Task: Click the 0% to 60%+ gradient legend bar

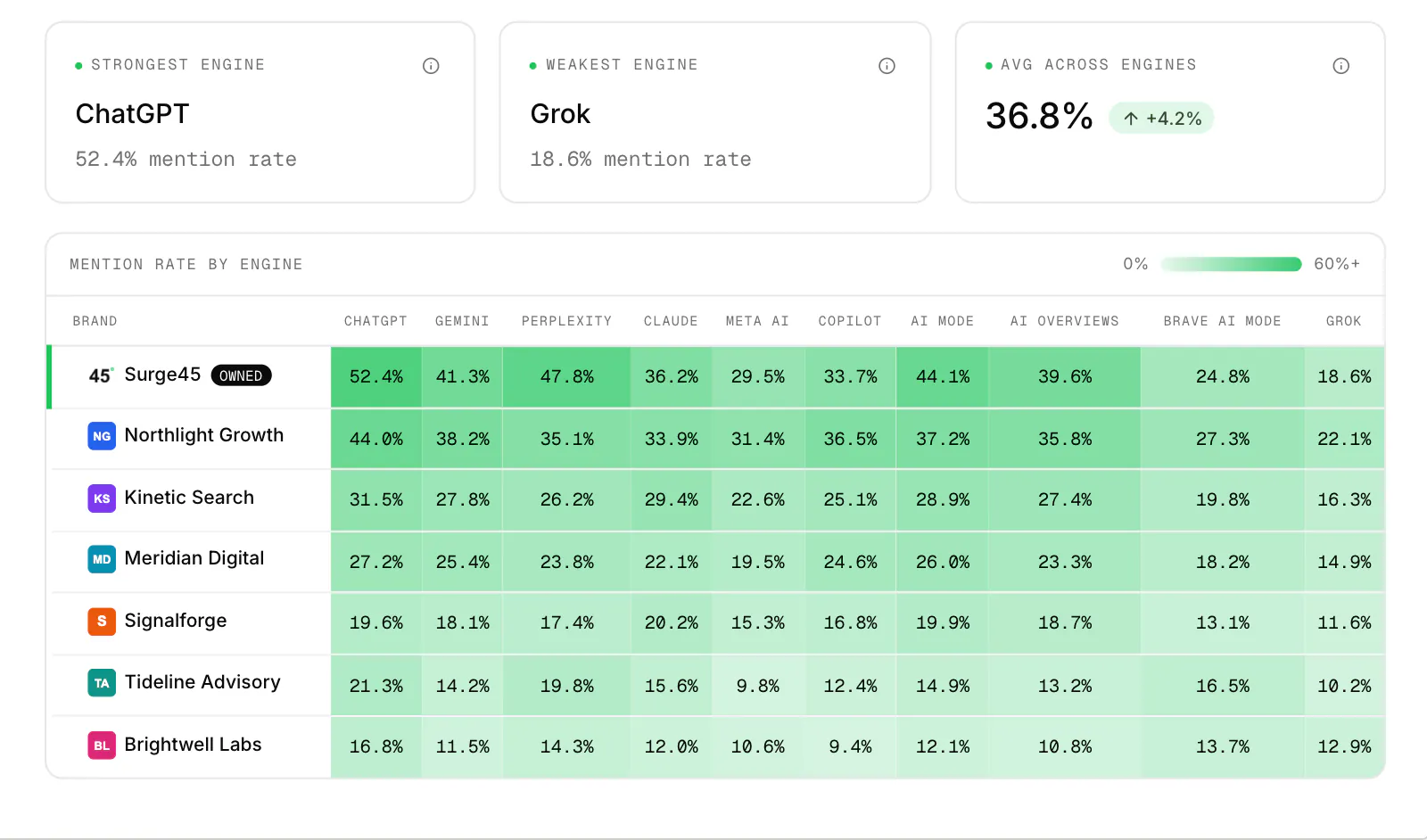Action: (1231, 264)
